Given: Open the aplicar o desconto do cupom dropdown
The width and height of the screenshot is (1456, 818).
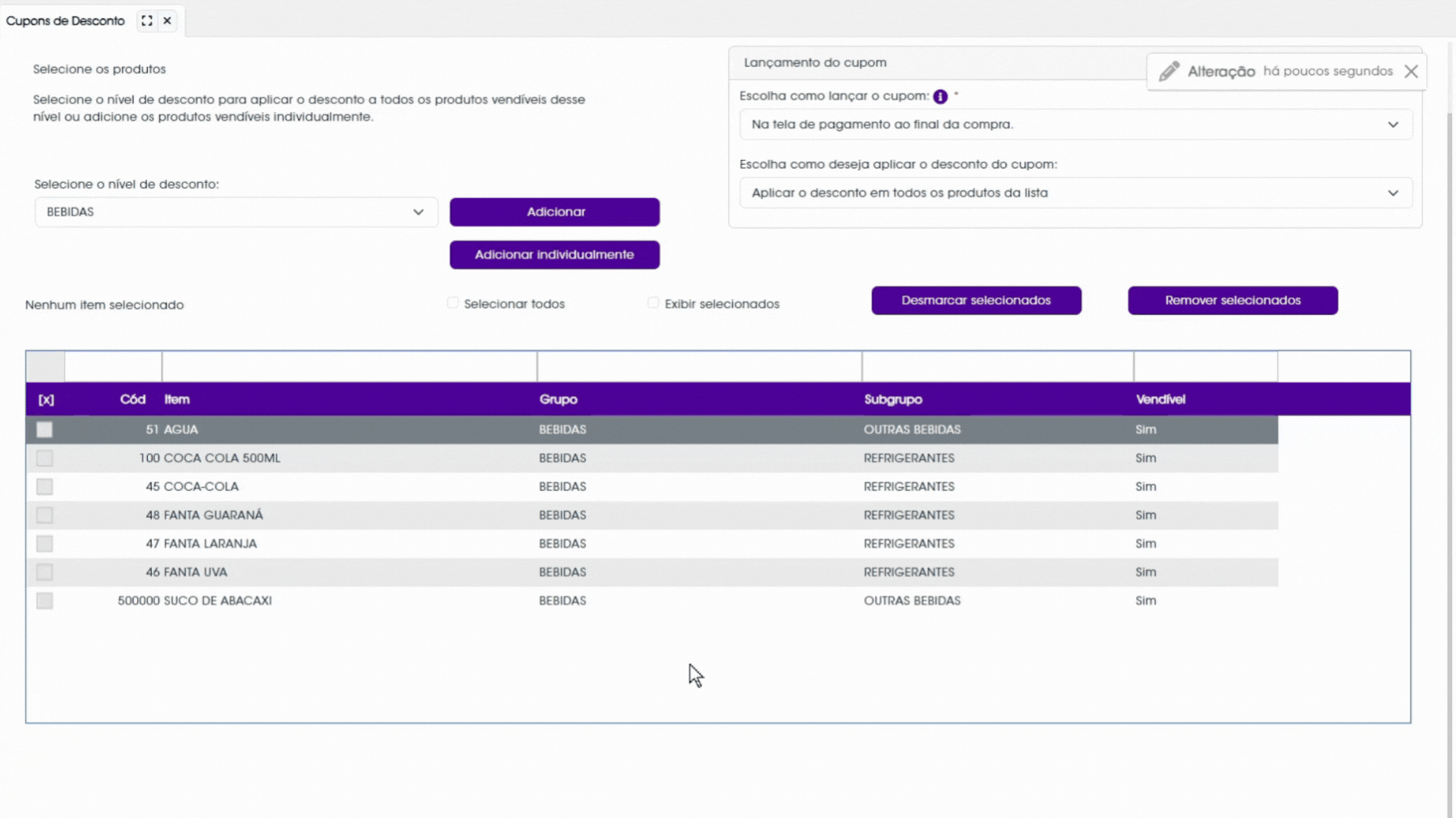Looking at the screenshot, I should [1076, 193].
